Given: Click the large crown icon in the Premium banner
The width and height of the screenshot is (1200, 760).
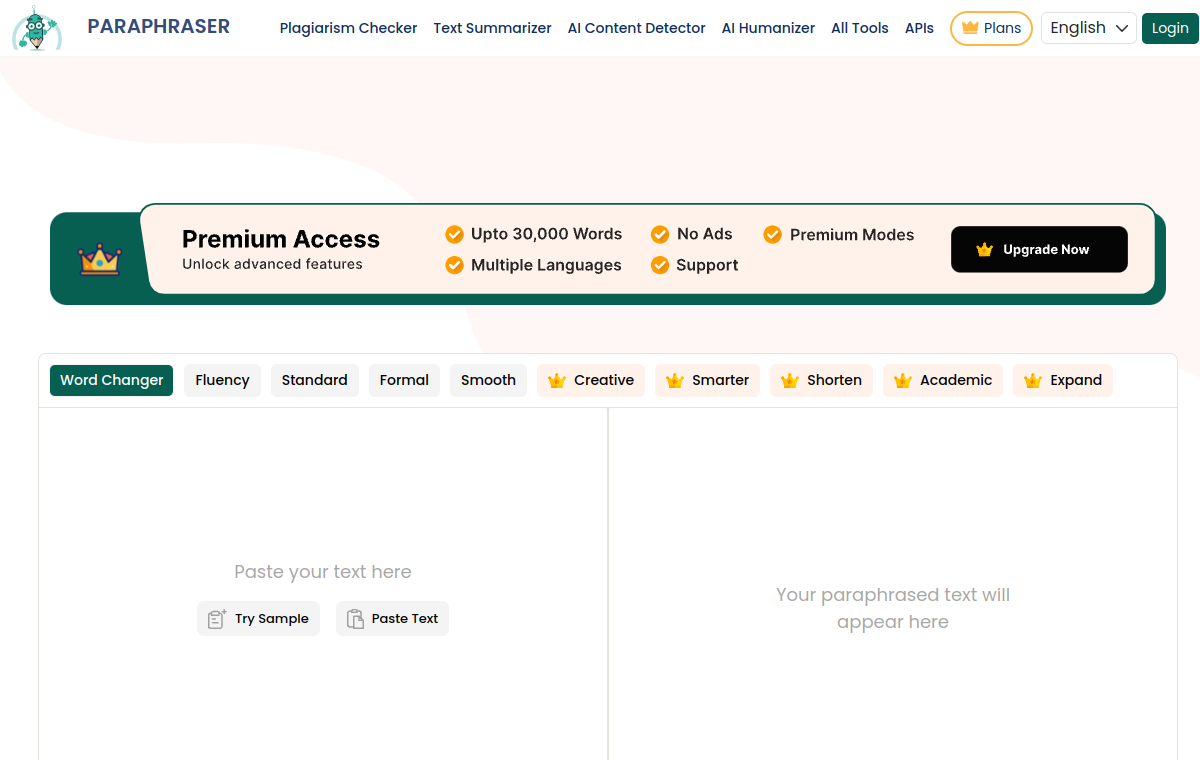Looking at the screenshot, I should click(x=99, y=259).
